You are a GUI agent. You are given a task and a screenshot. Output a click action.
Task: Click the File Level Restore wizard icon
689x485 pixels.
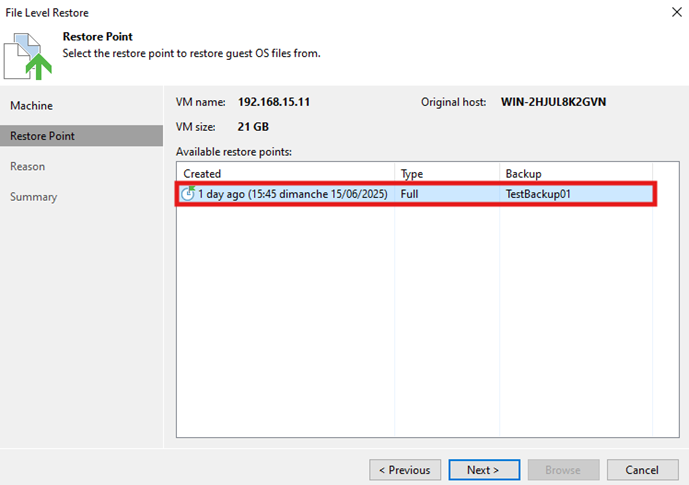coord(30,52)
